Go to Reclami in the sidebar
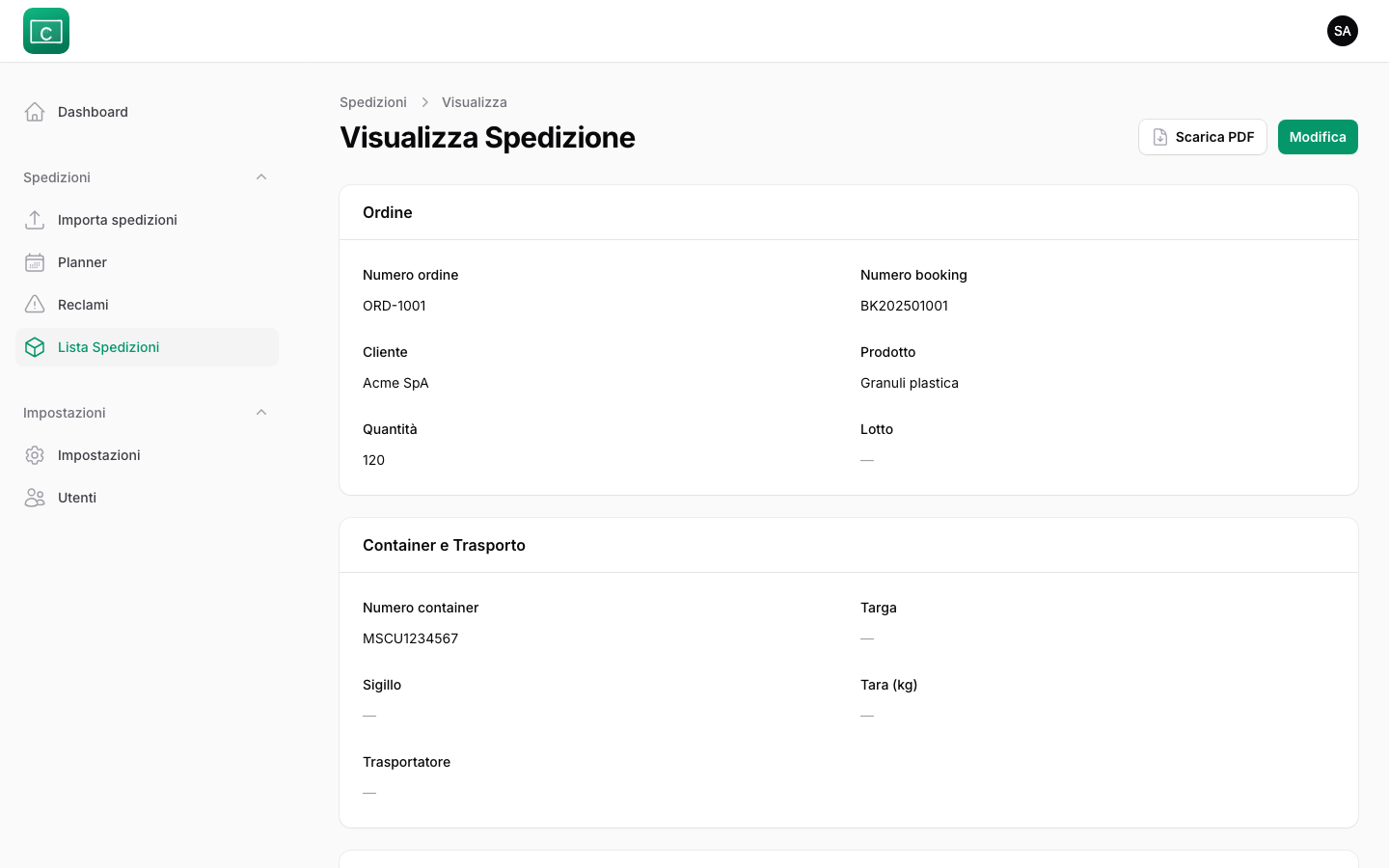1389x868 pixels. point(83,305)
